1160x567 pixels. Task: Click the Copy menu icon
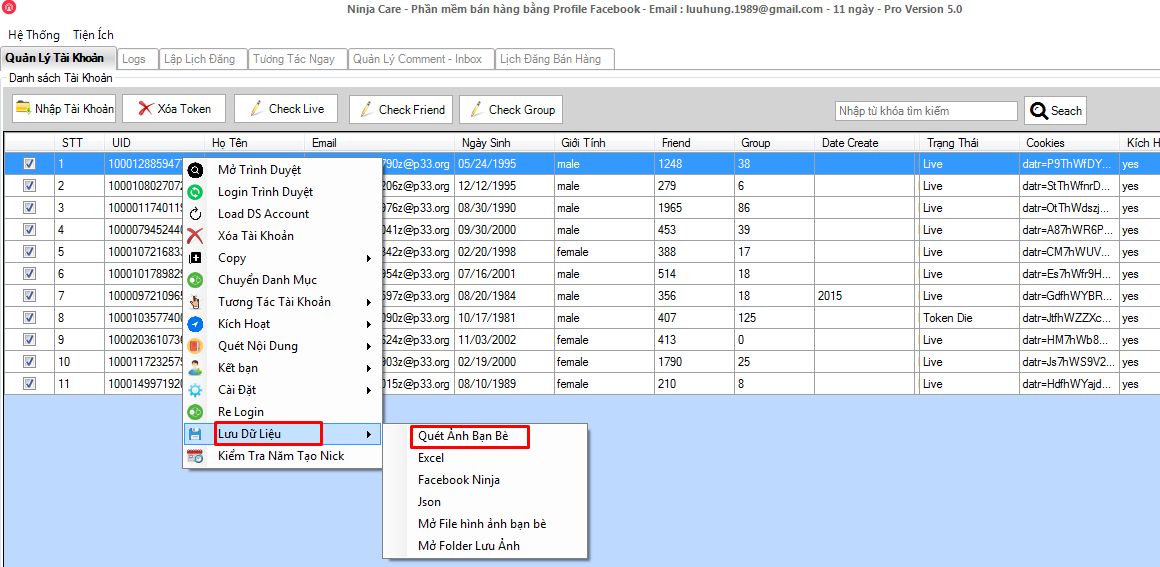pyautogui.click(x=195, y=258)
